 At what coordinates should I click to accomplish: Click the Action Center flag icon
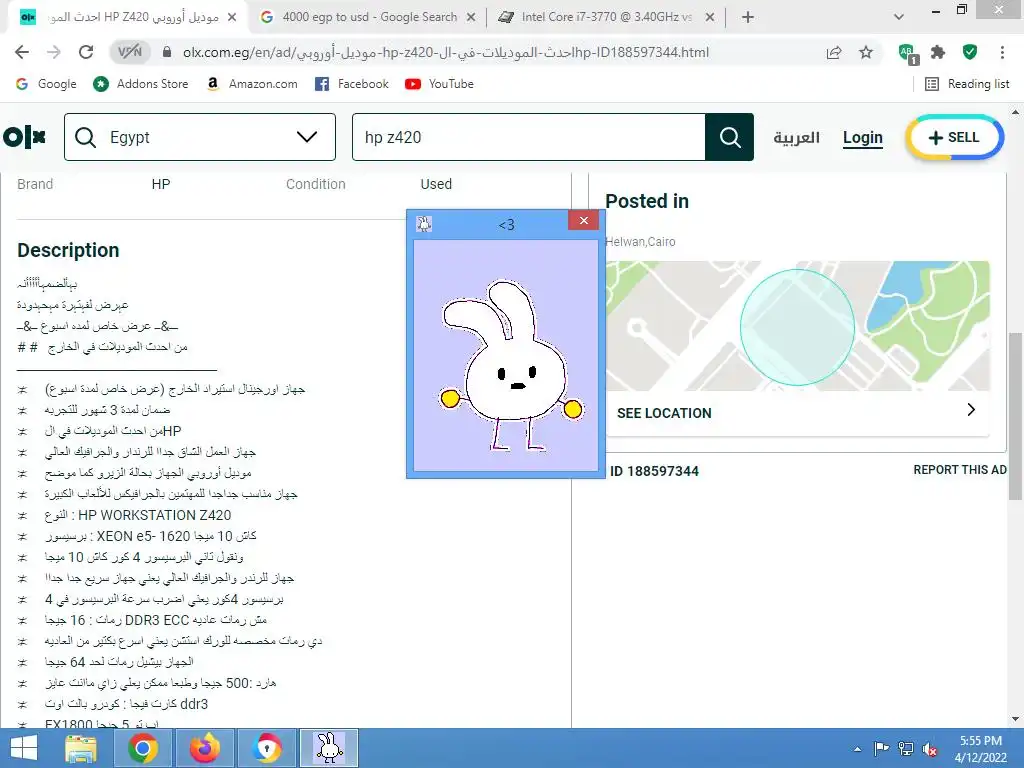(880, 749)
